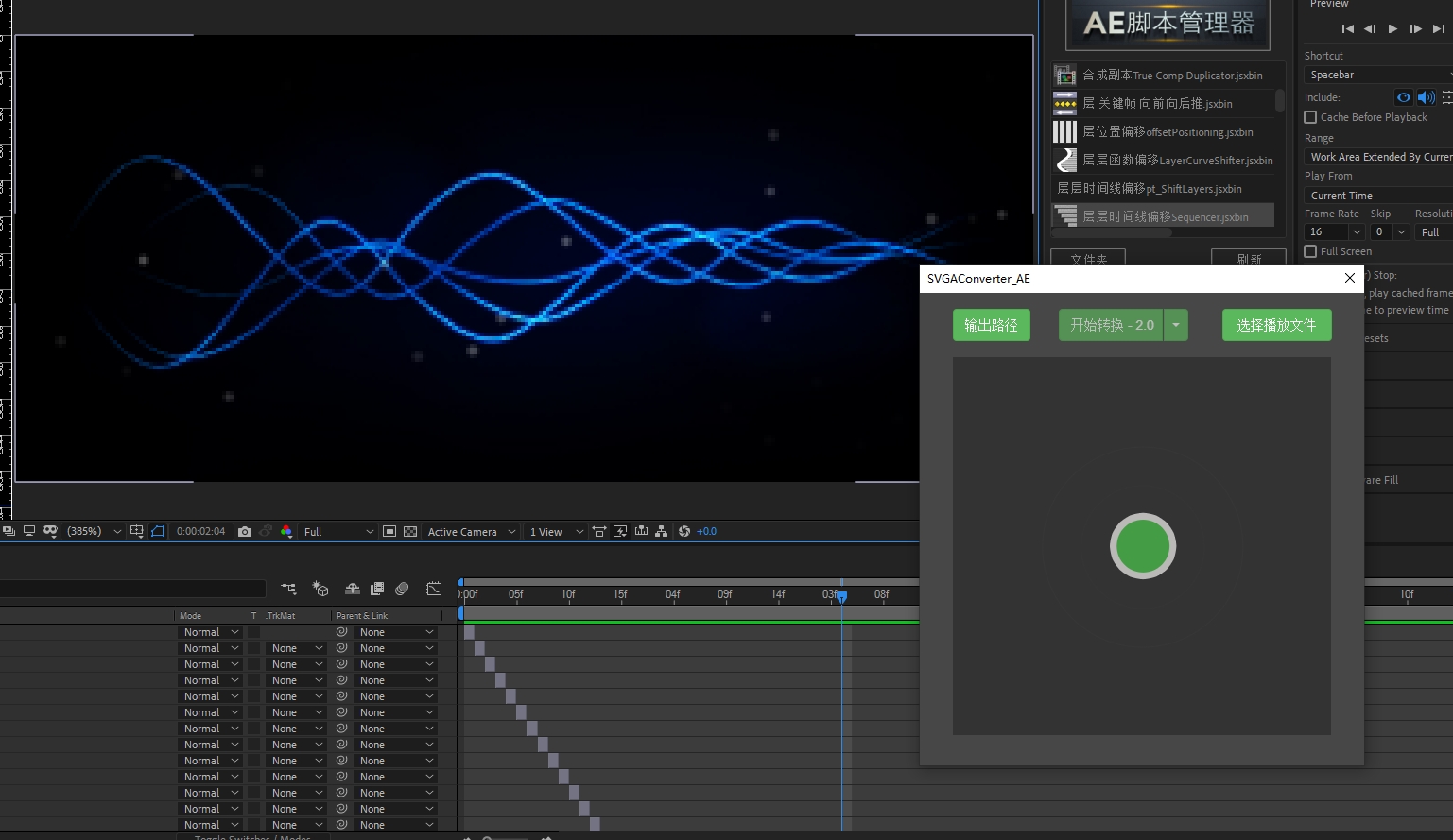Select the Sequencer.jsxbin script entry
Screen dimensions: 1453x840
(x=1163, y=216)
